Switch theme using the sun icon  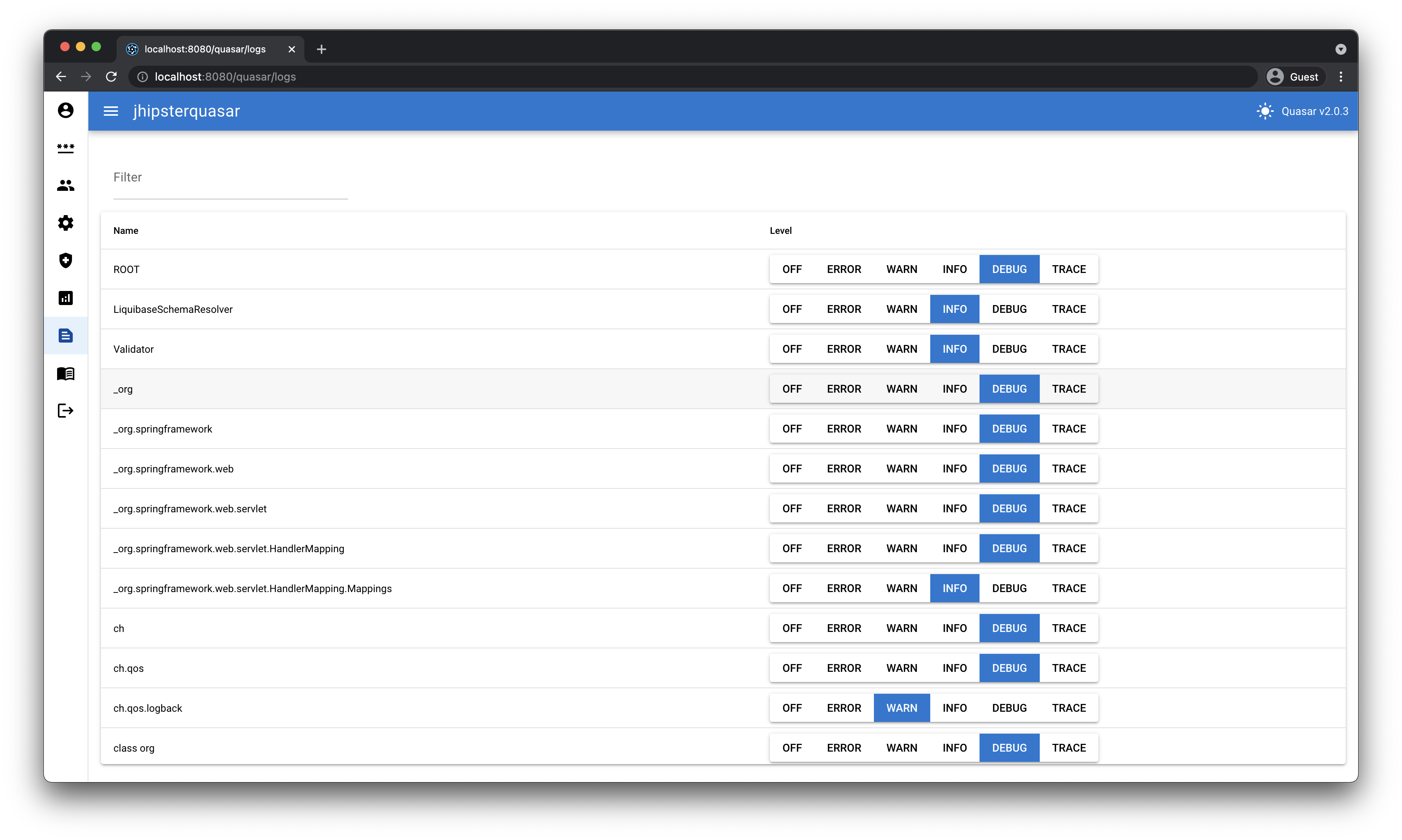(1264, 111)
